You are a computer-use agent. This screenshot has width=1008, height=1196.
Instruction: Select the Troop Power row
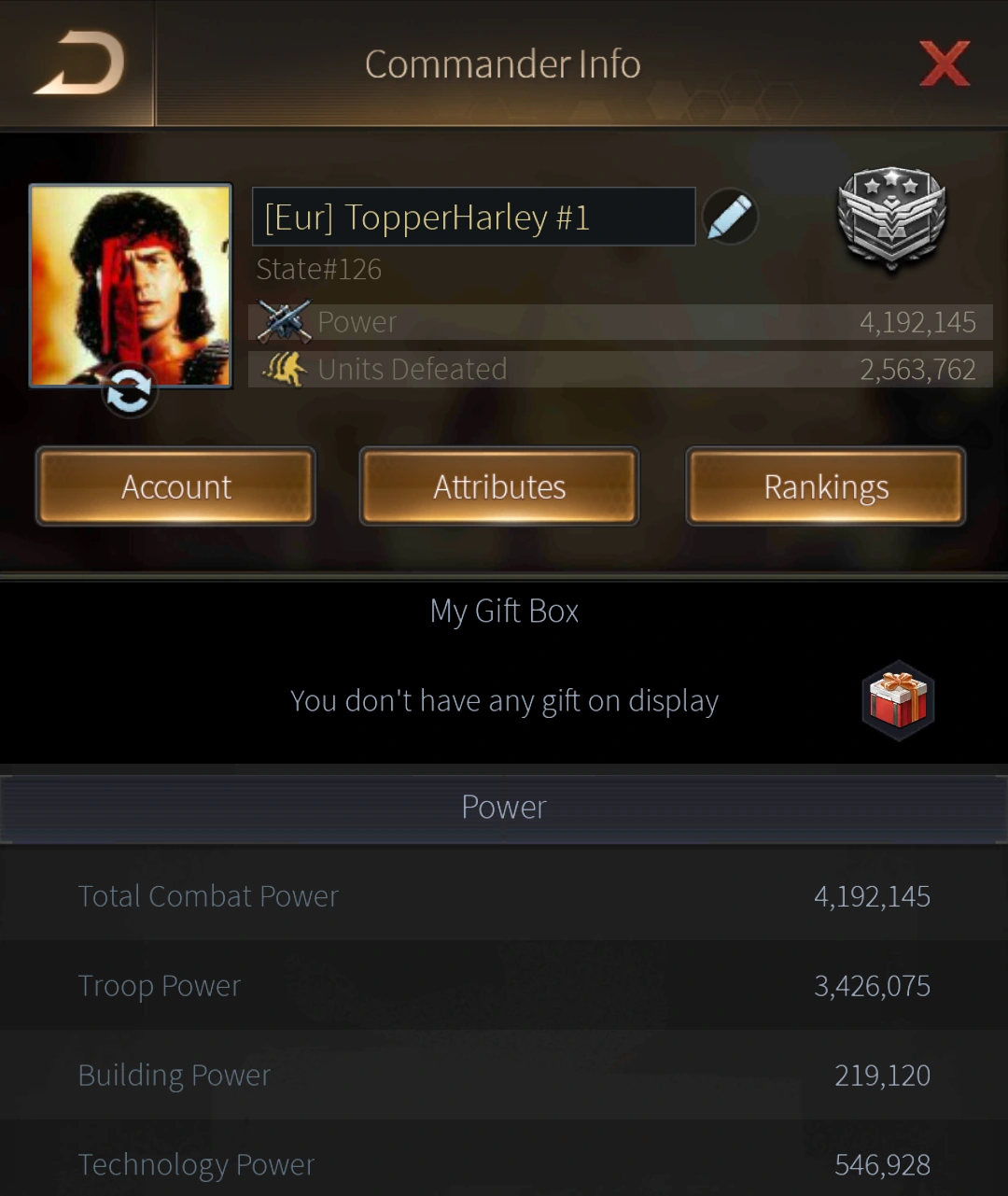(504, 986)
